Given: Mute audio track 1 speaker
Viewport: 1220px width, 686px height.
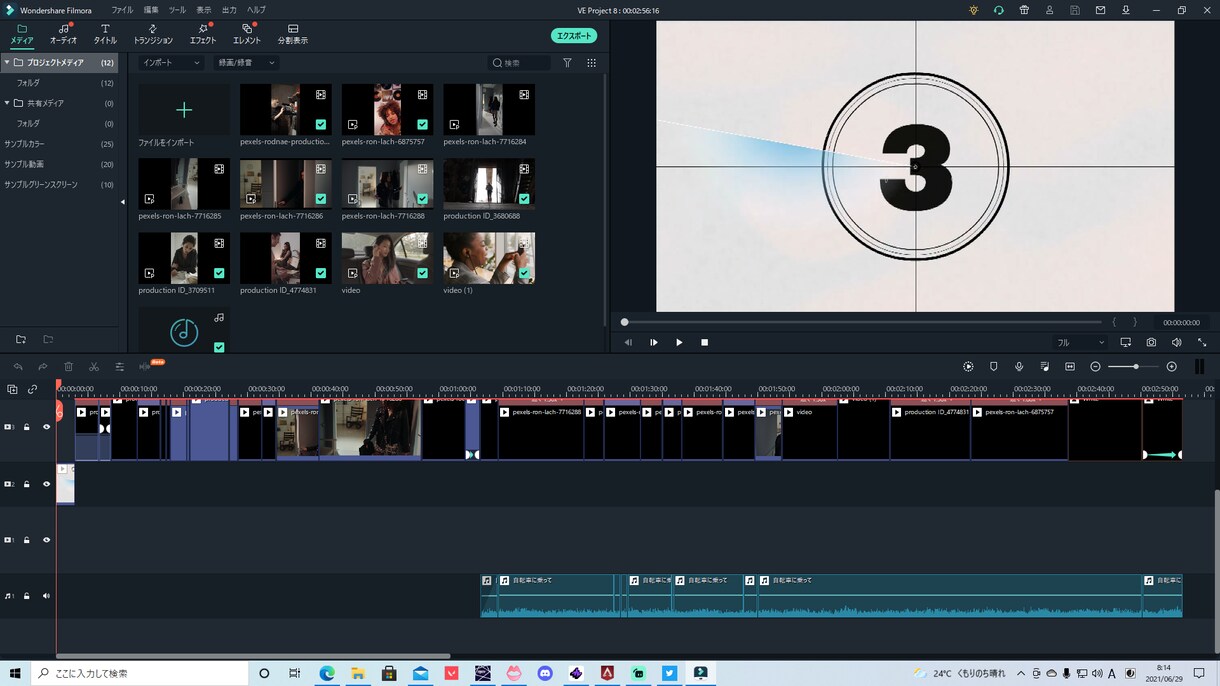Looking at the screenshot, I should [x=46, y=596].
